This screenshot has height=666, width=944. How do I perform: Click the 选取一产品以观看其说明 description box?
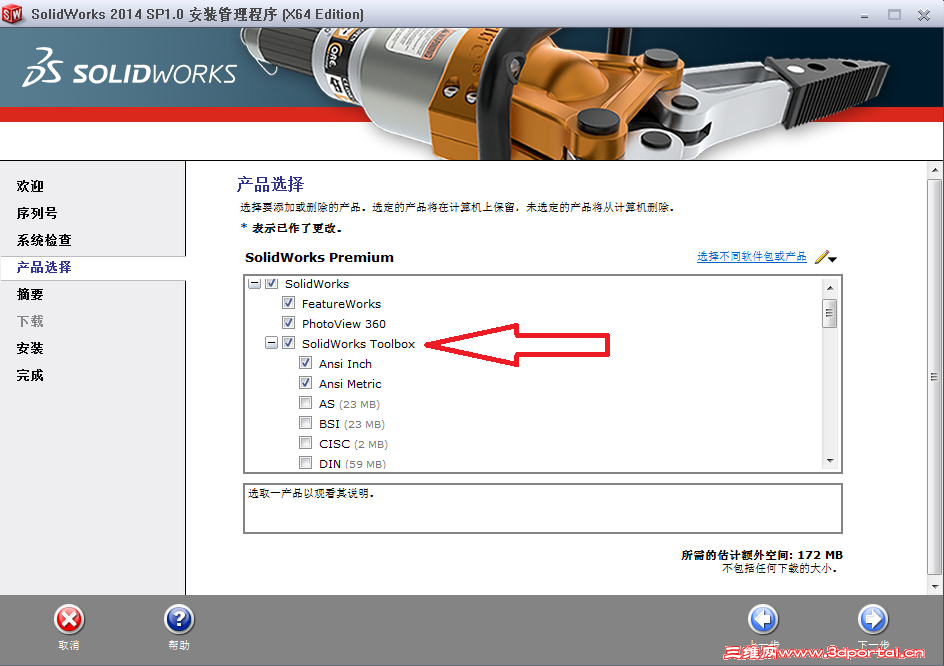(x=542, y=508)
